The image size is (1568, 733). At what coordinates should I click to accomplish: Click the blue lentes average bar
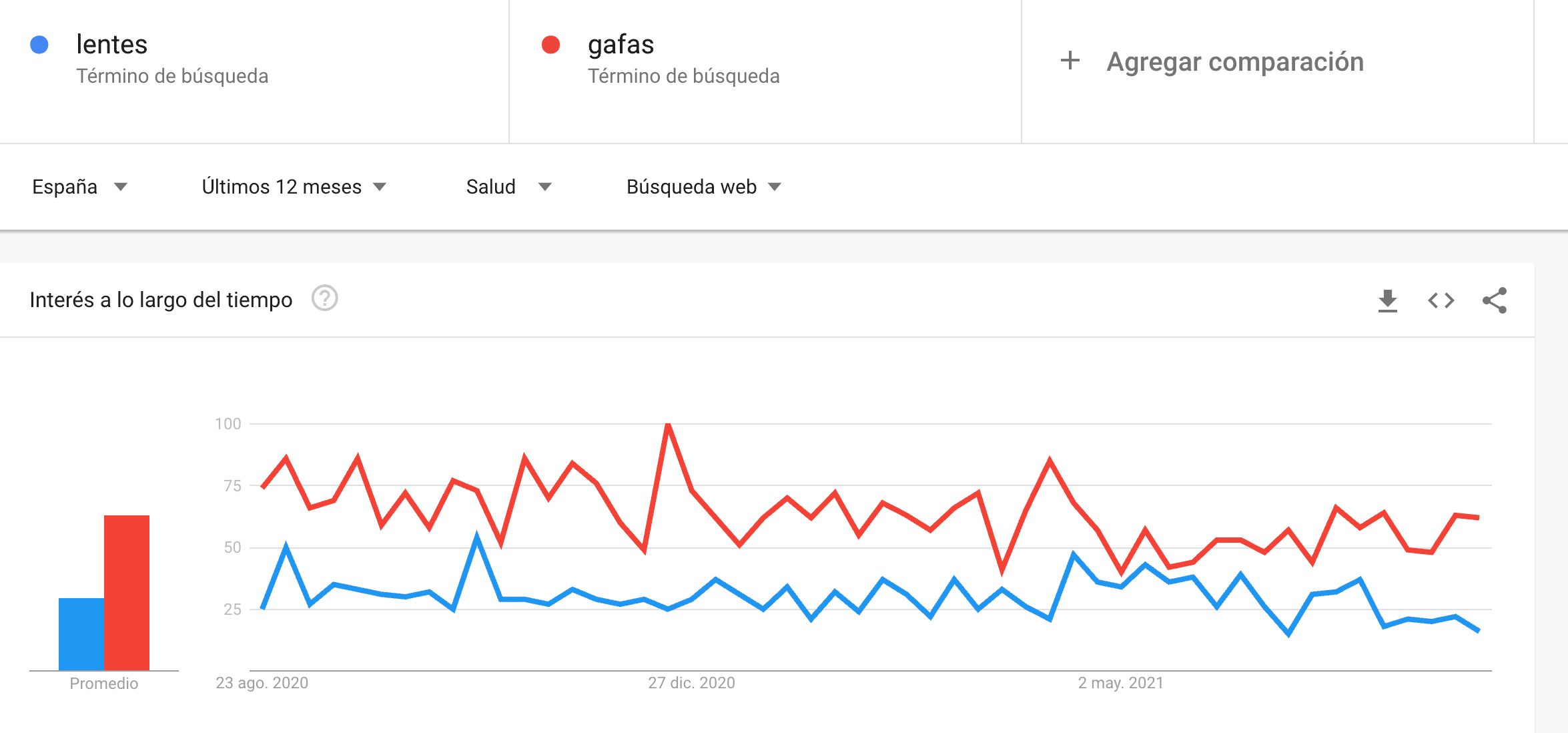point(81,634)
